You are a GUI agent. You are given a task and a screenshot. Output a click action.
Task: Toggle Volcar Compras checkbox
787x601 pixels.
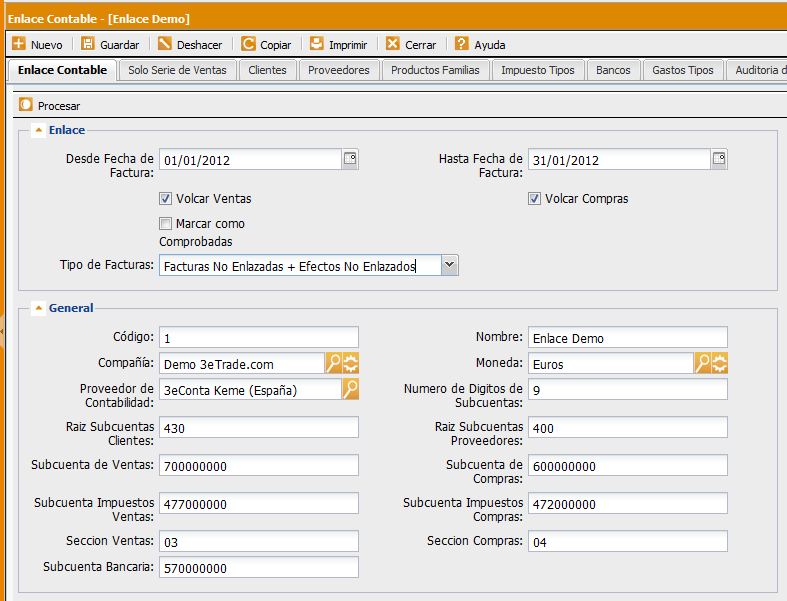point(535,198)
